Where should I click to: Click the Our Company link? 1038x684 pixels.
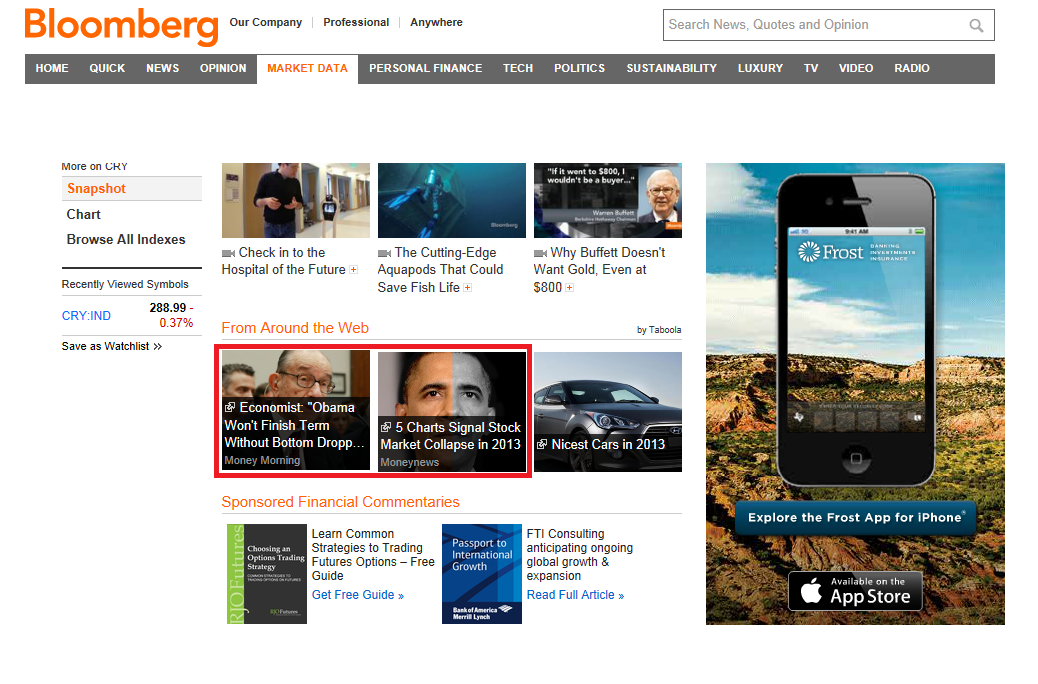[x=265, y=23]
